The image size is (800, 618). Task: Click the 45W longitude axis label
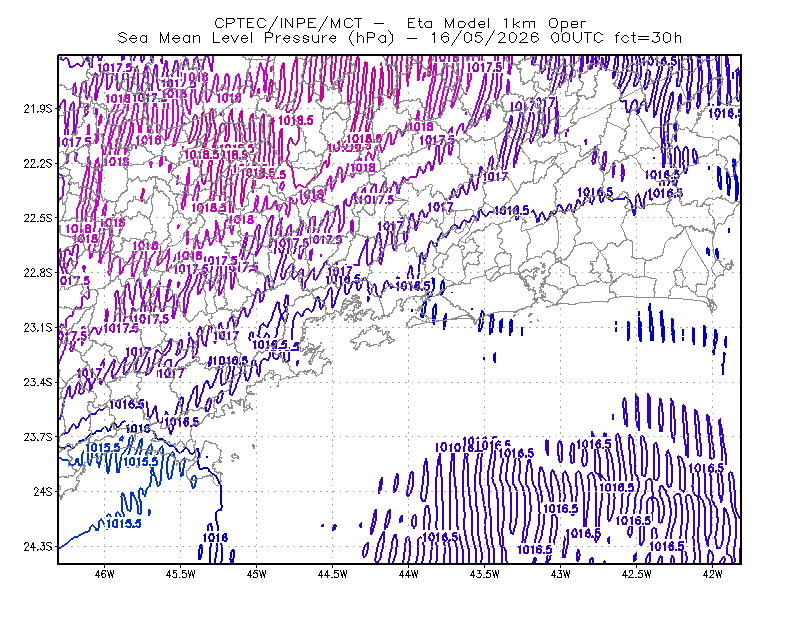point(257,574)
